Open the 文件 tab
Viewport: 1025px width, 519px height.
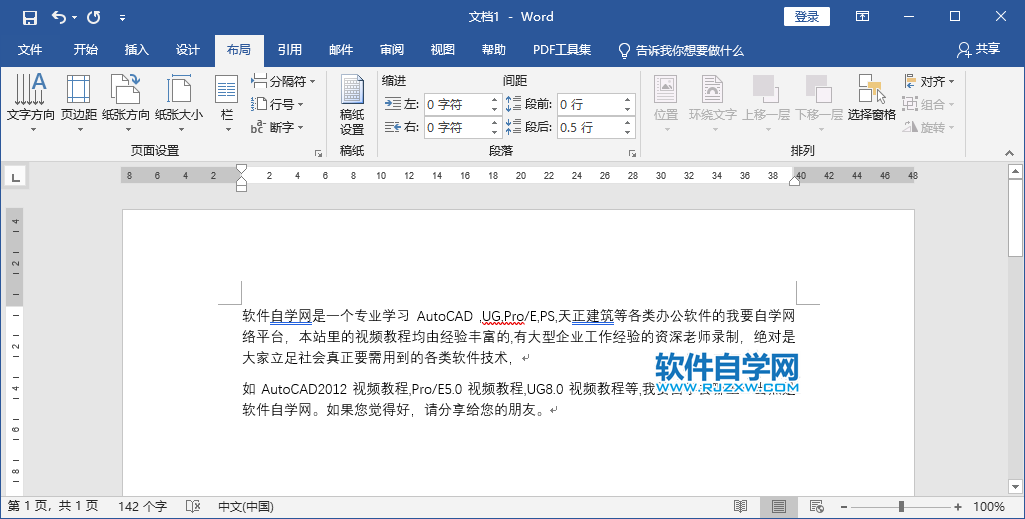(x=30, y=50)
